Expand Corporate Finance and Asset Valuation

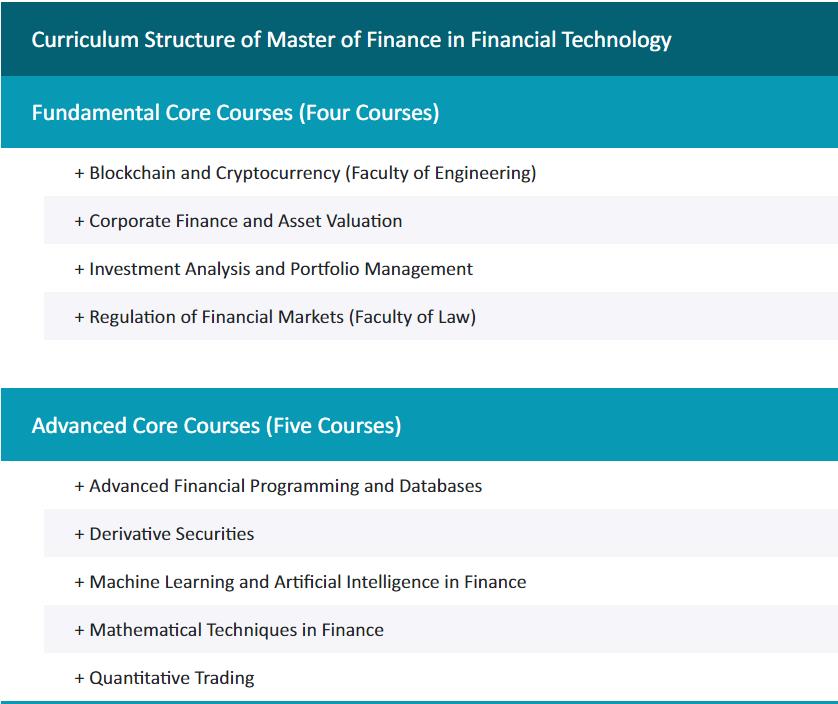click(x=245, y=221)
